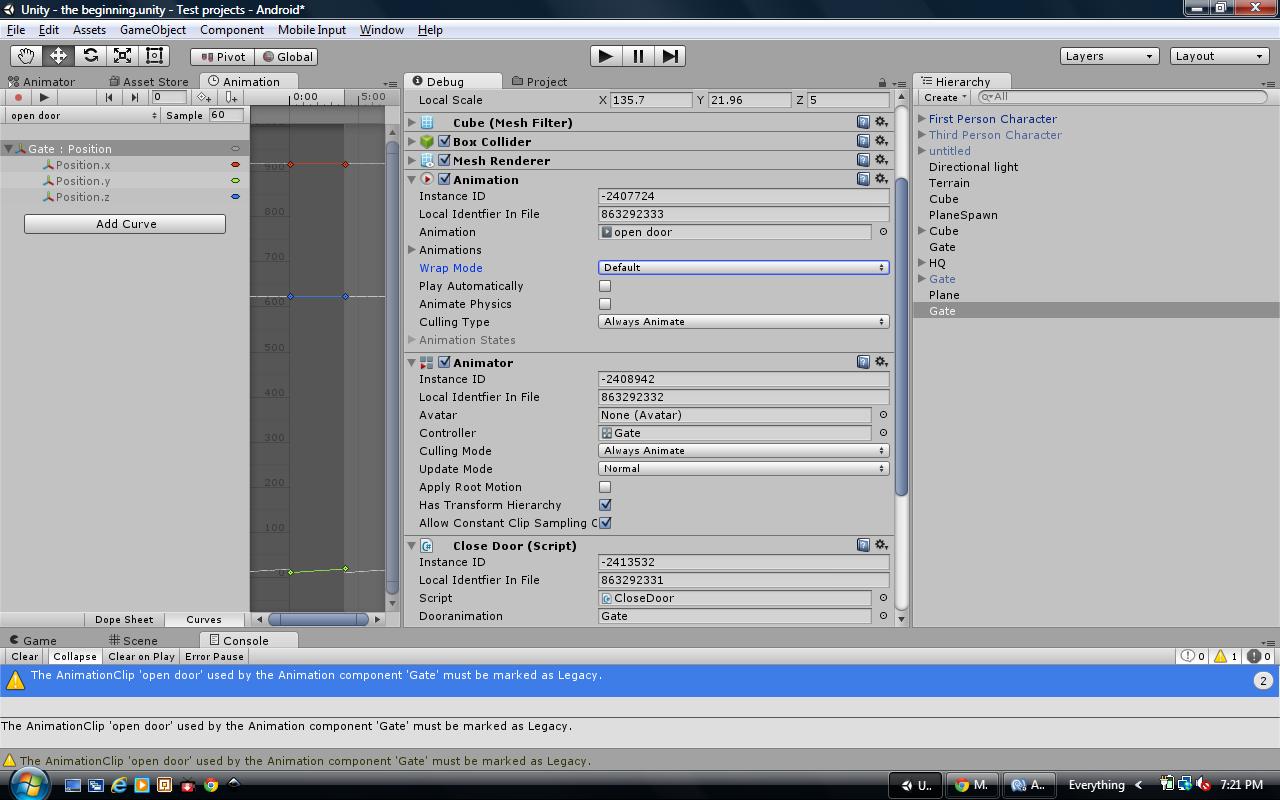Viewport: 1280px width, 800px height.
Task: Select the Scale tool in toolbar
Action: tap(122, 56)
